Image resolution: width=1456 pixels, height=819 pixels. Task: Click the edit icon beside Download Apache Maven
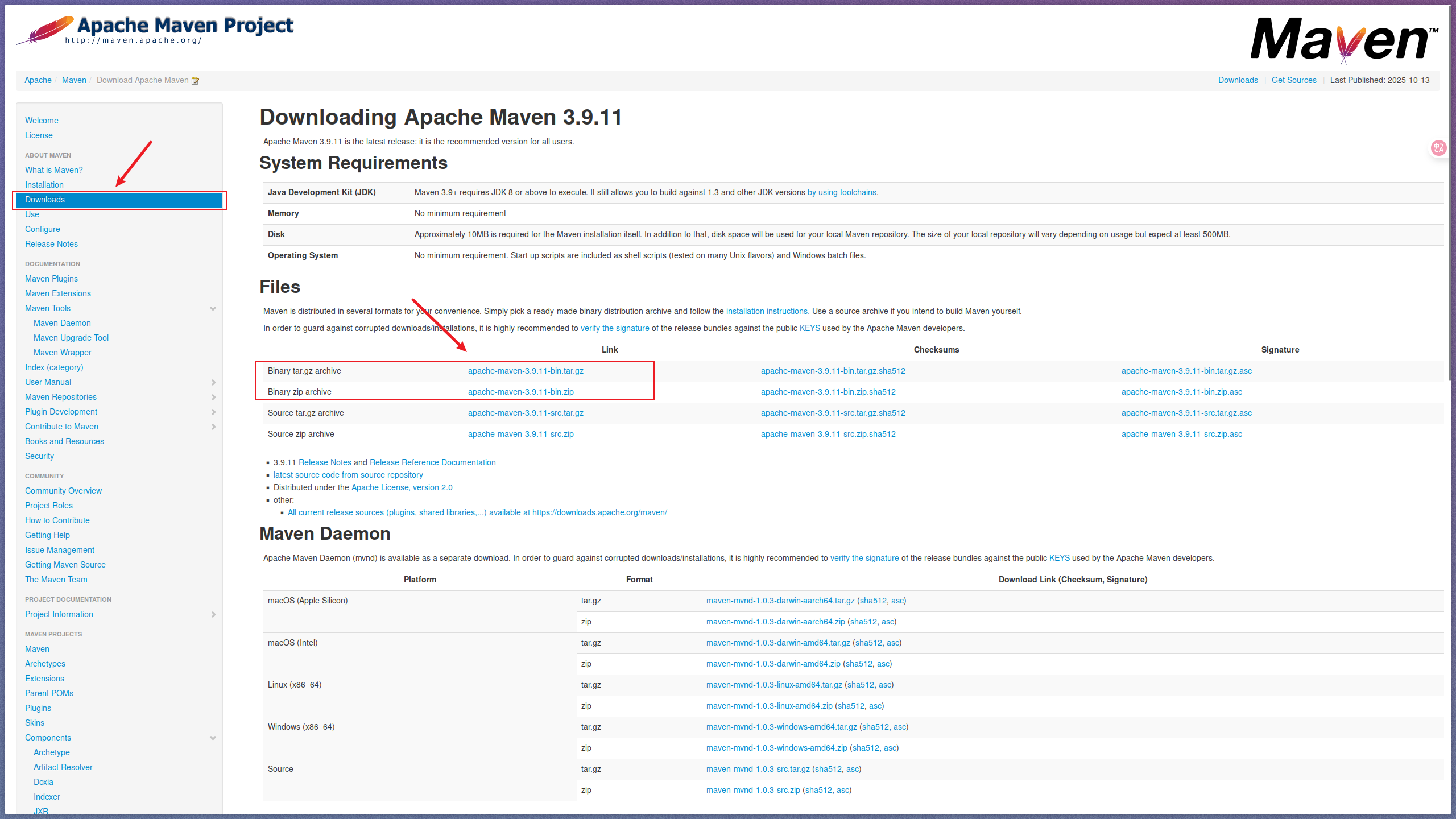click(x=196, y=81)
